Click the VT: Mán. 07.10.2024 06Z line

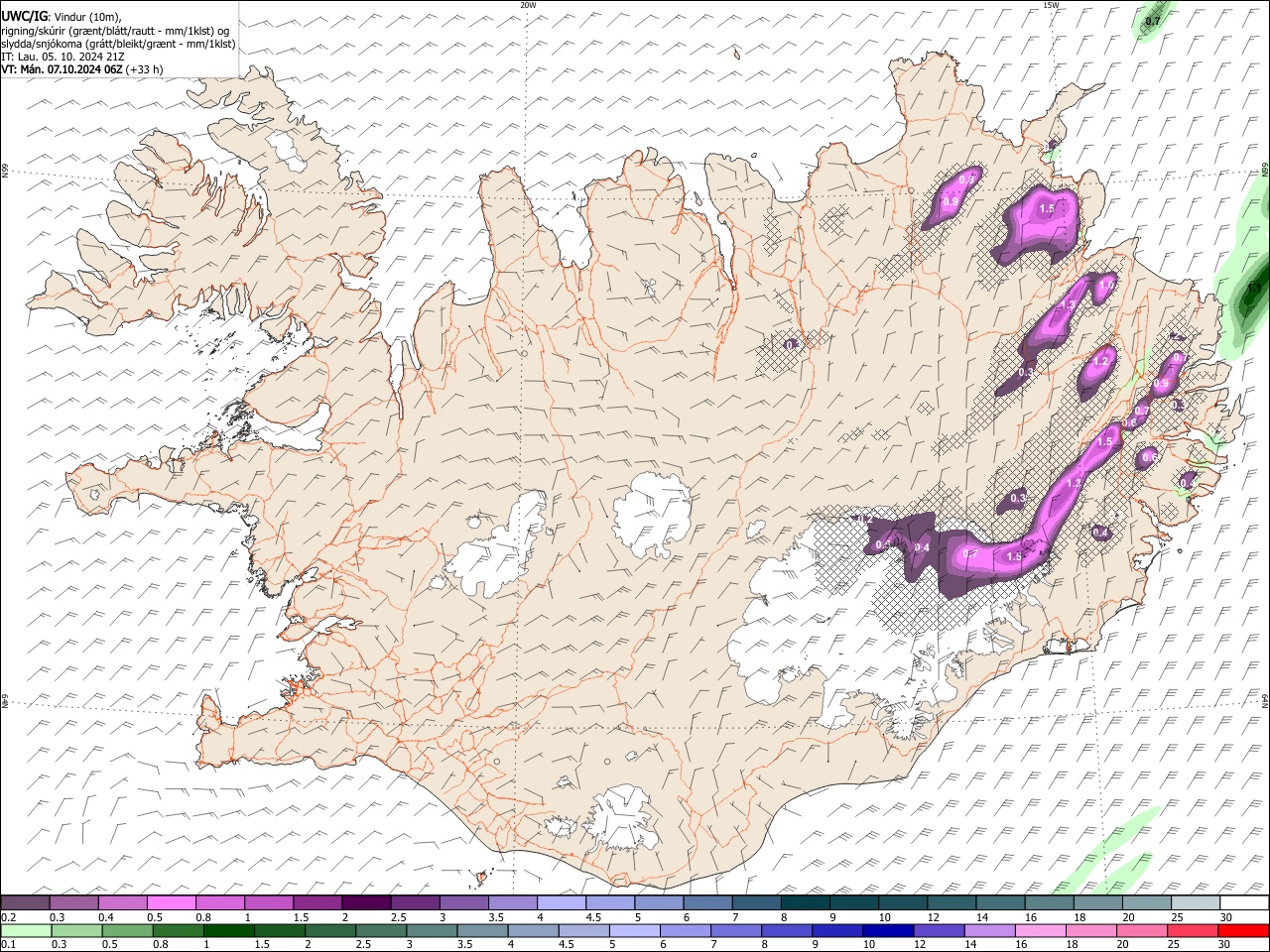(x=62, y=69)
